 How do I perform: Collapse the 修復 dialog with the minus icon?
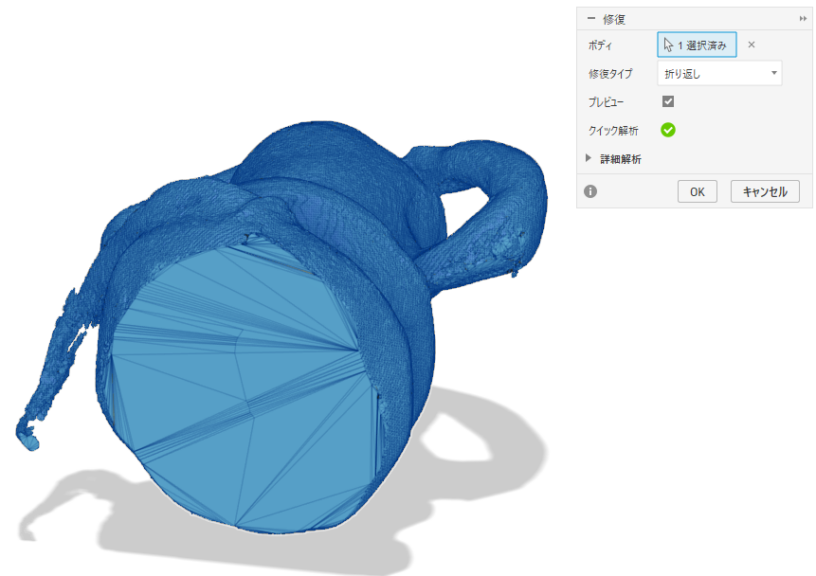[x=590, y=19]
